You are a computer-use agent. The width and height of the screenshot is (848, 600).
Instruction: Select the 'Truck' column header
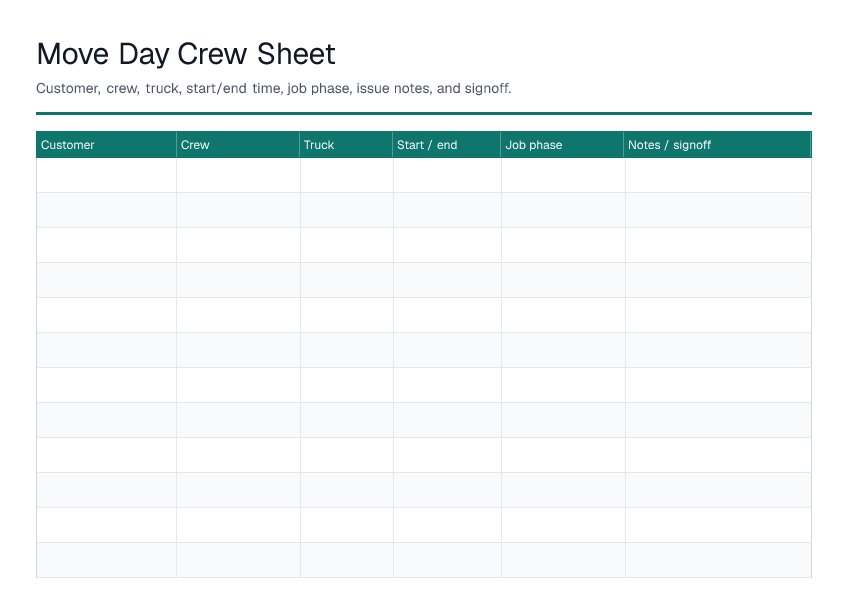pos(346,144)
